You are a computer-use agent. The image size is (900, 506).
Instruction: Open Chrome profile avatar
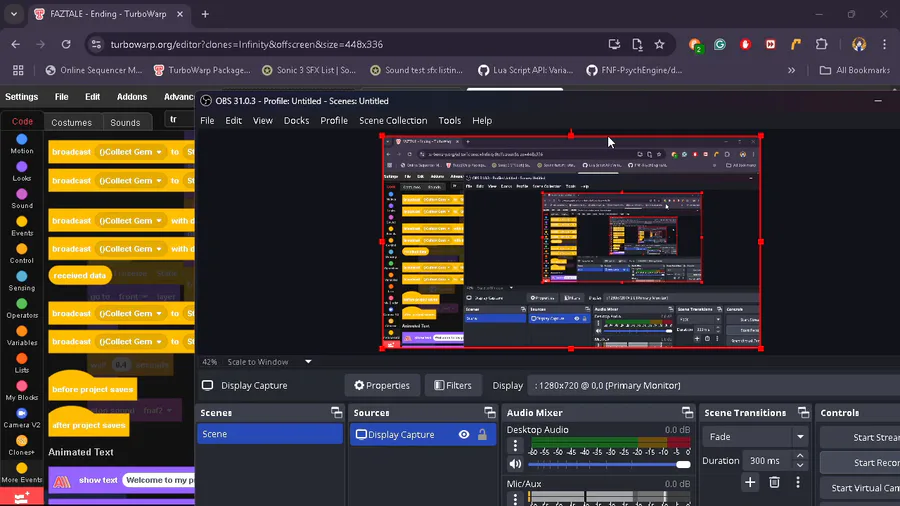click(x=859, y=44)
